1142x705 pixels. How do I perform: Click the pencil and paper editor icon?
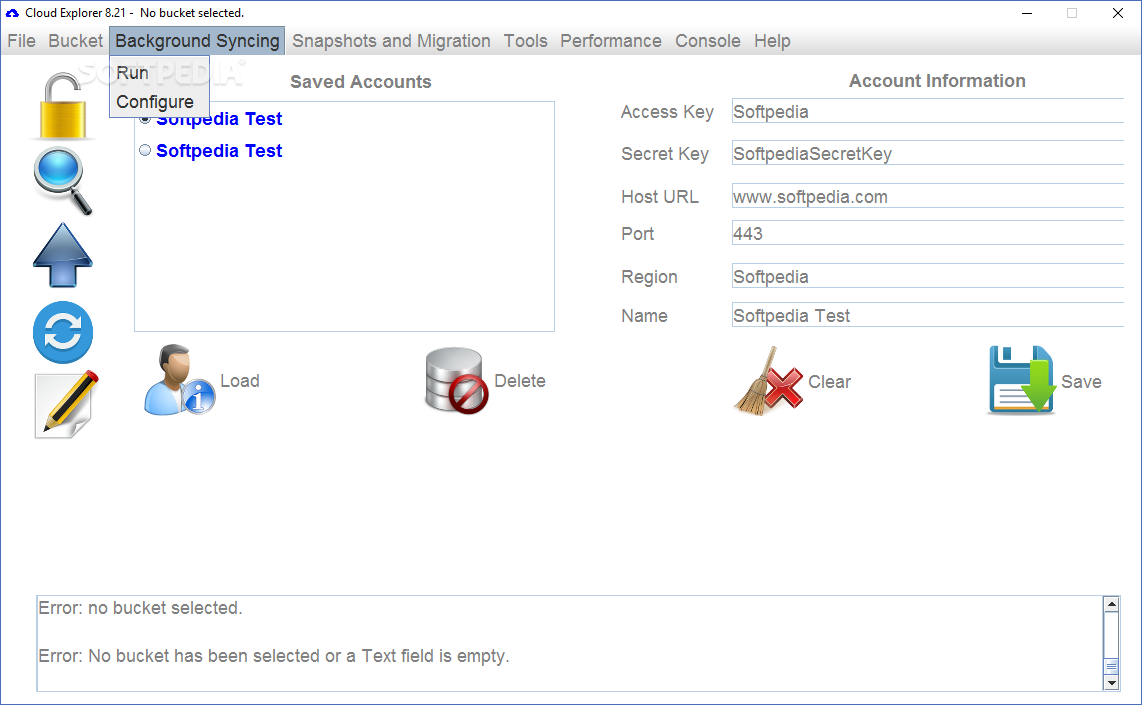click(66, 404)
